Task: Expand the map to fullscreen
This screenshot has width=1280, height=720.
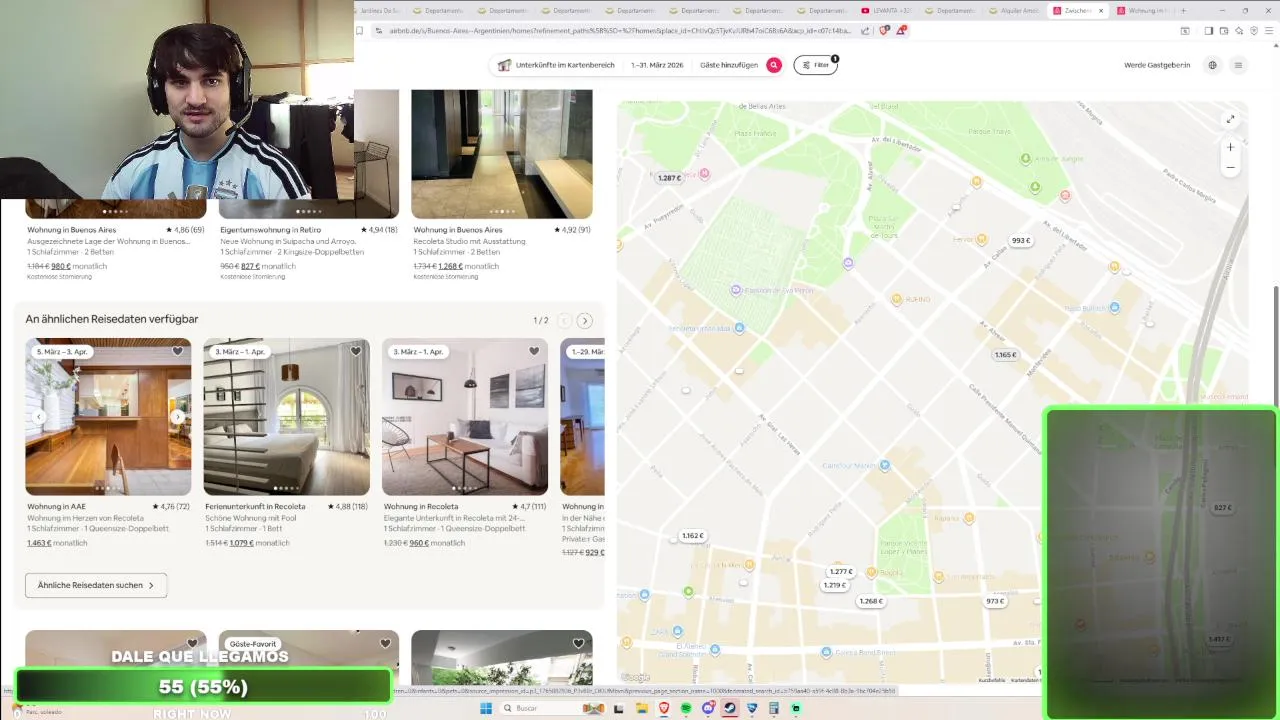Action: click(1230, 119)
